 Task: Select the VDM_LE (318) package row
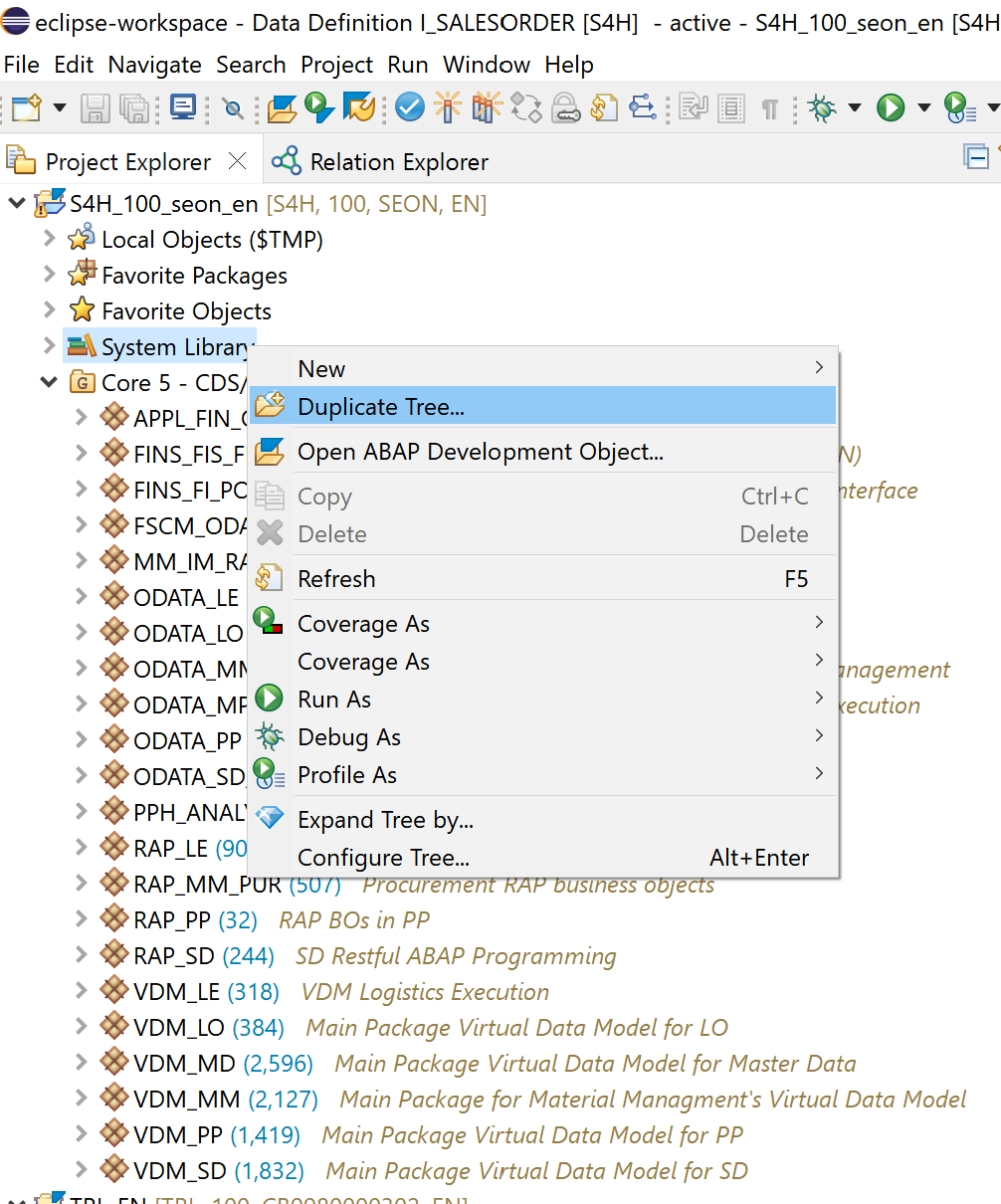tap(324, 992)
